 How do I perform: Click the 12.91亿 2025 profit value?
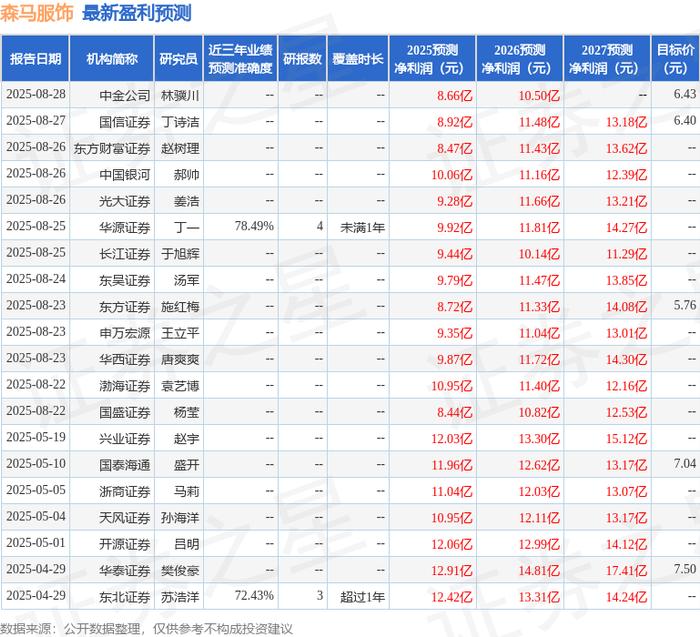(x=451, y=570)
